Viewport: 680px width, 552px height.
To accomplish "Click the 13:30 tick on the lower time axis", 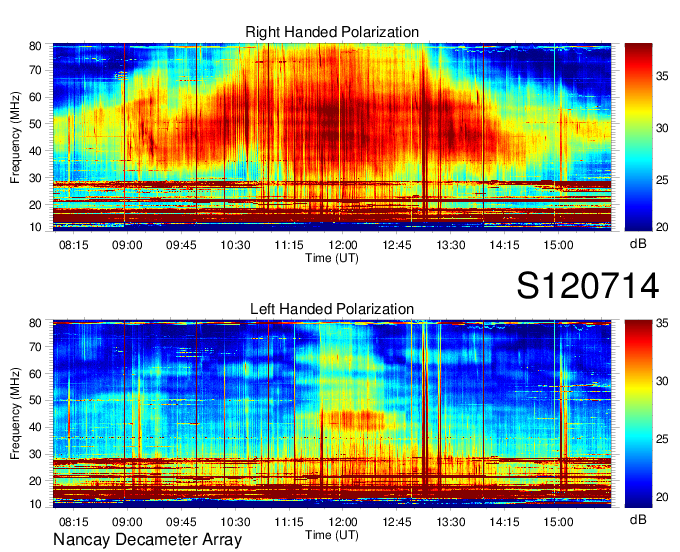I will tap(451, 522).
